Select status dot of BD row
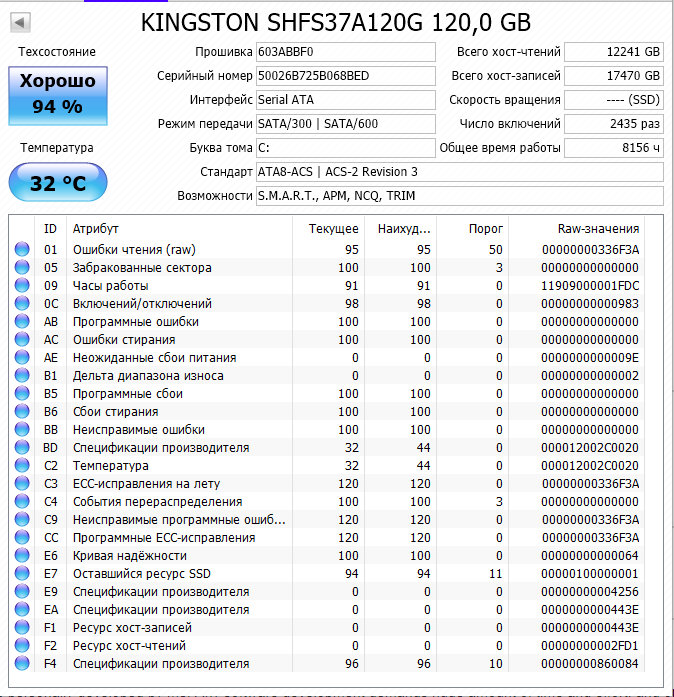This screenshot has width=674, height=697. click(22, 447)
